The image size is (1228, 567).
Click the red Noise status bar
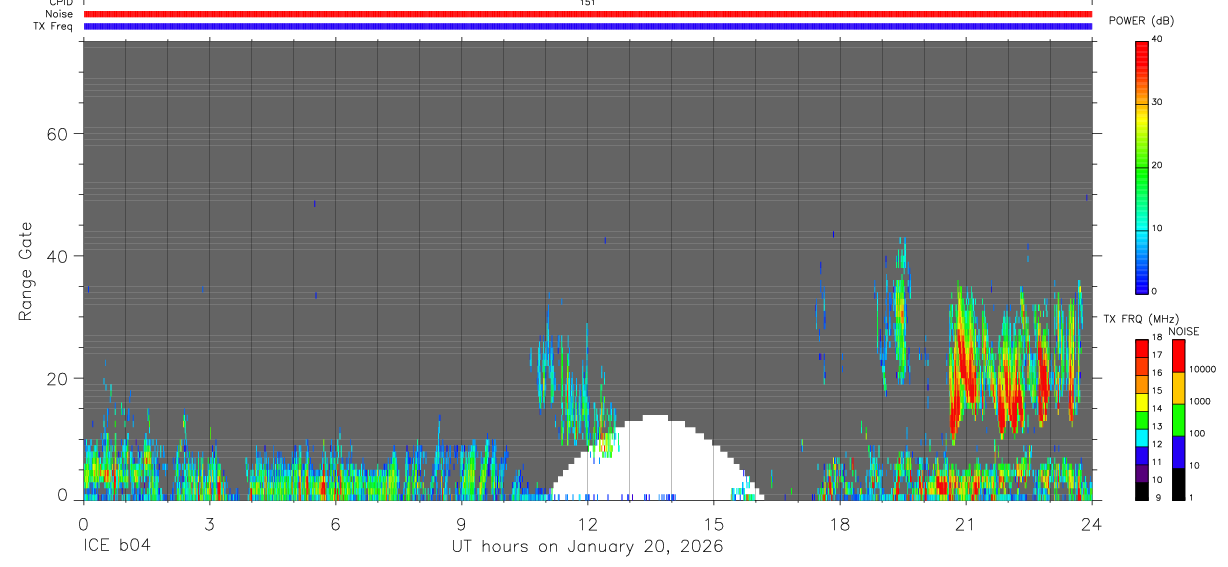(x=588, y=14)
